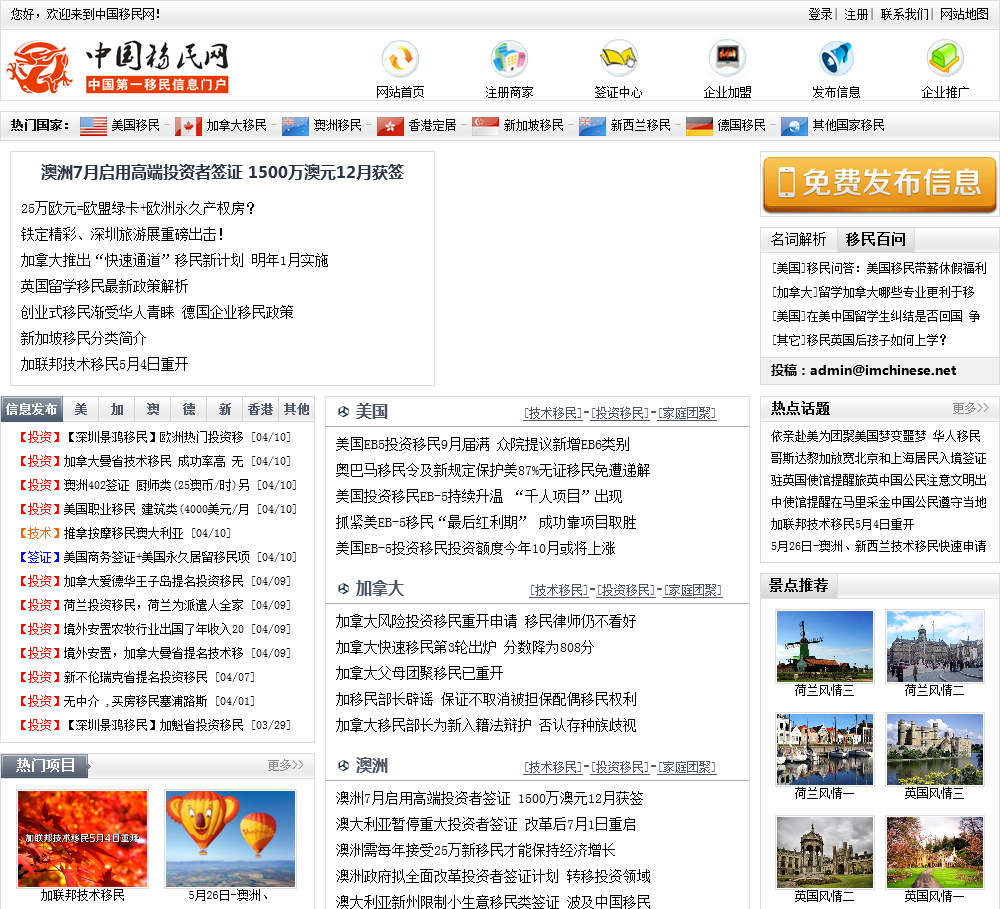1000x909 pixels.
Task: Click the 发布信息 megaphone icon
Action: point(836,59)
